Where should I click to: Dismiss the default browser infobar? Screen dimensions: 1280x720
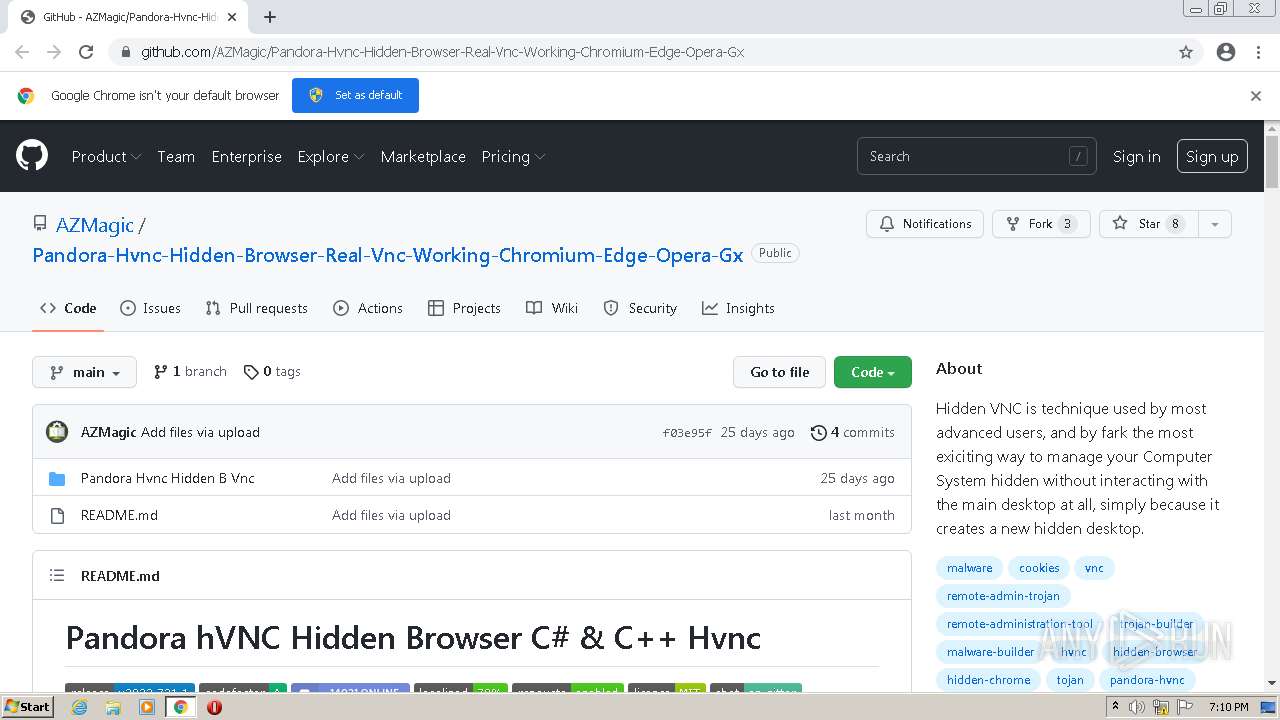(1256, 96)
